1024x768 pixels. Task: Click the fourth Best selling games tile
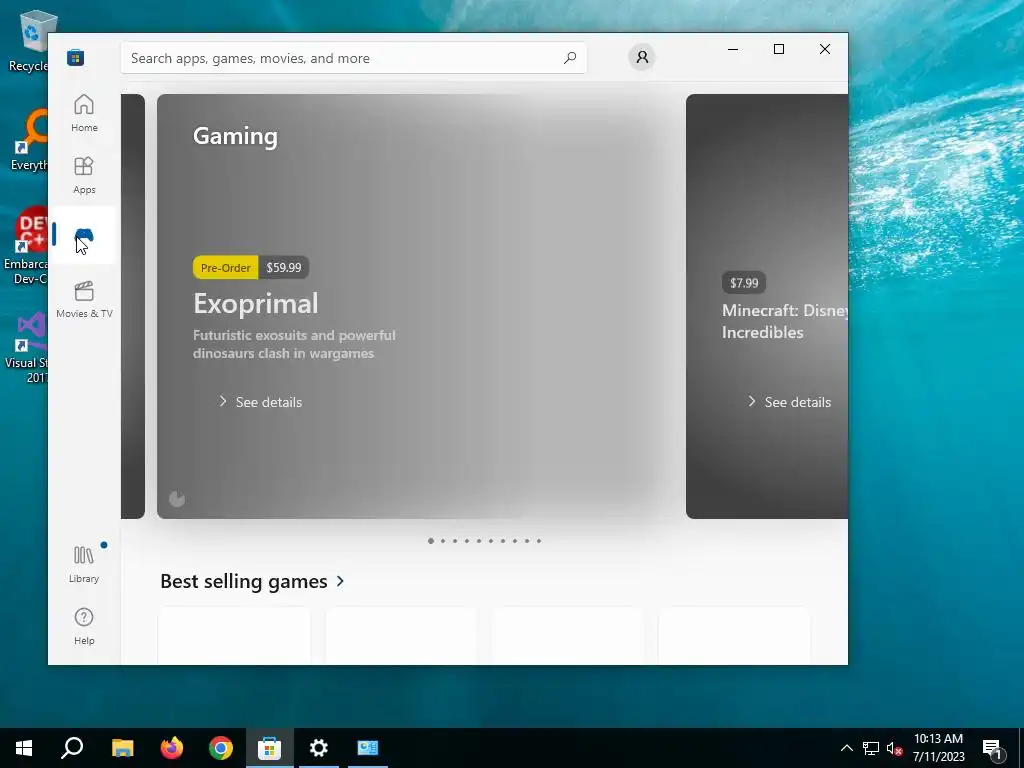(x=735, y=635)
